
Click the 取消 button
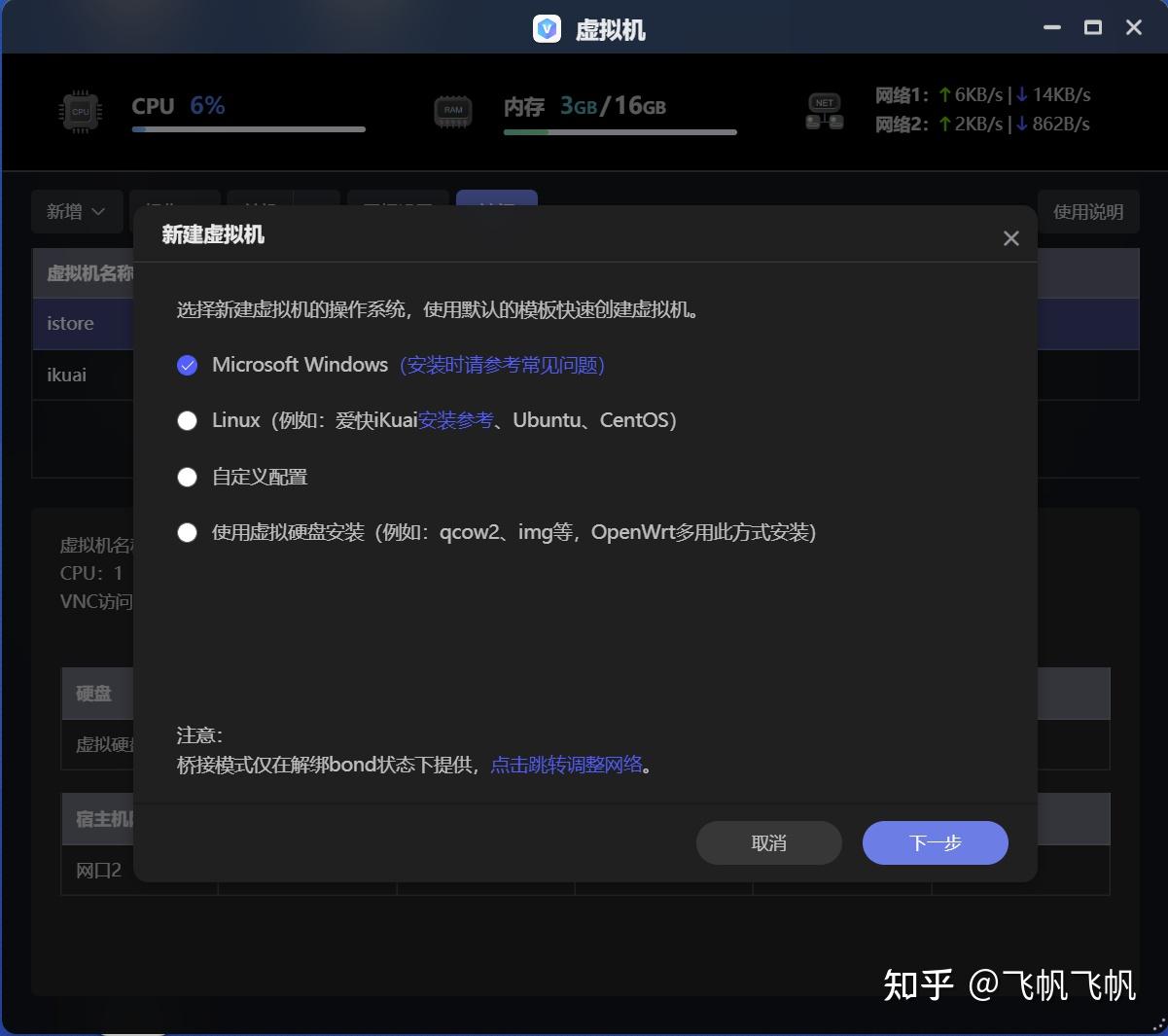(768, 843)
